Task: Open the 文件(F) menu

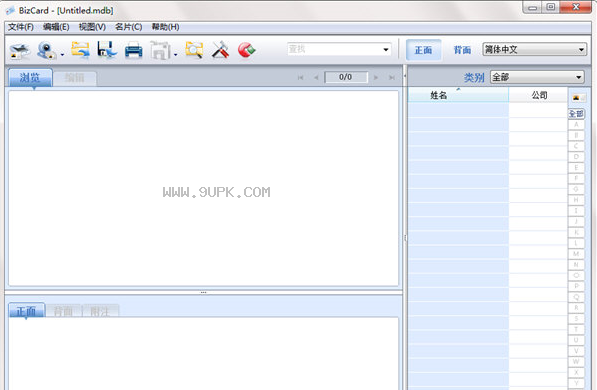Action: pos(21,27)
